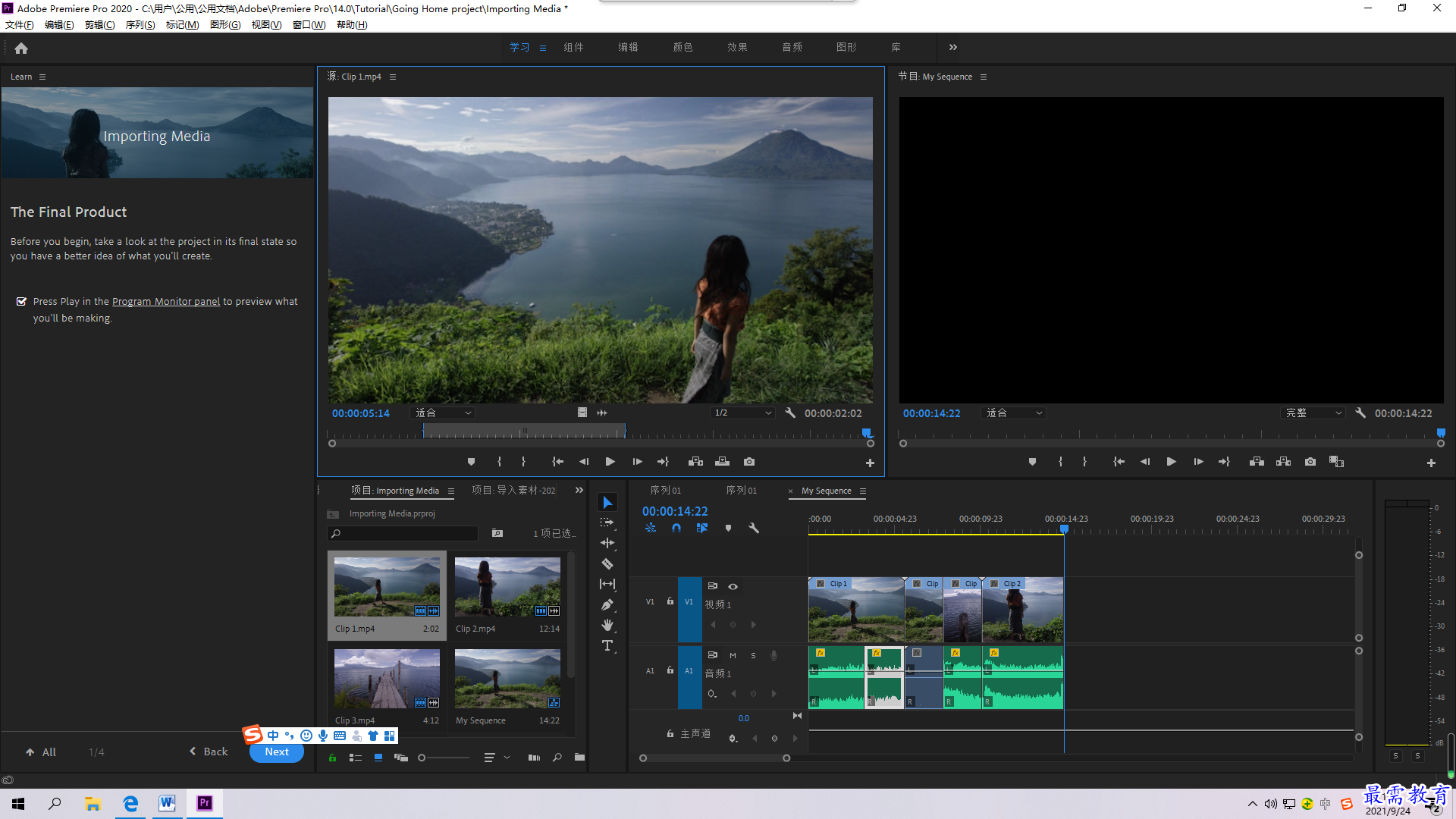Toggle snap in timeline
Screen dimensions: 1456x819
pos(676,528)
